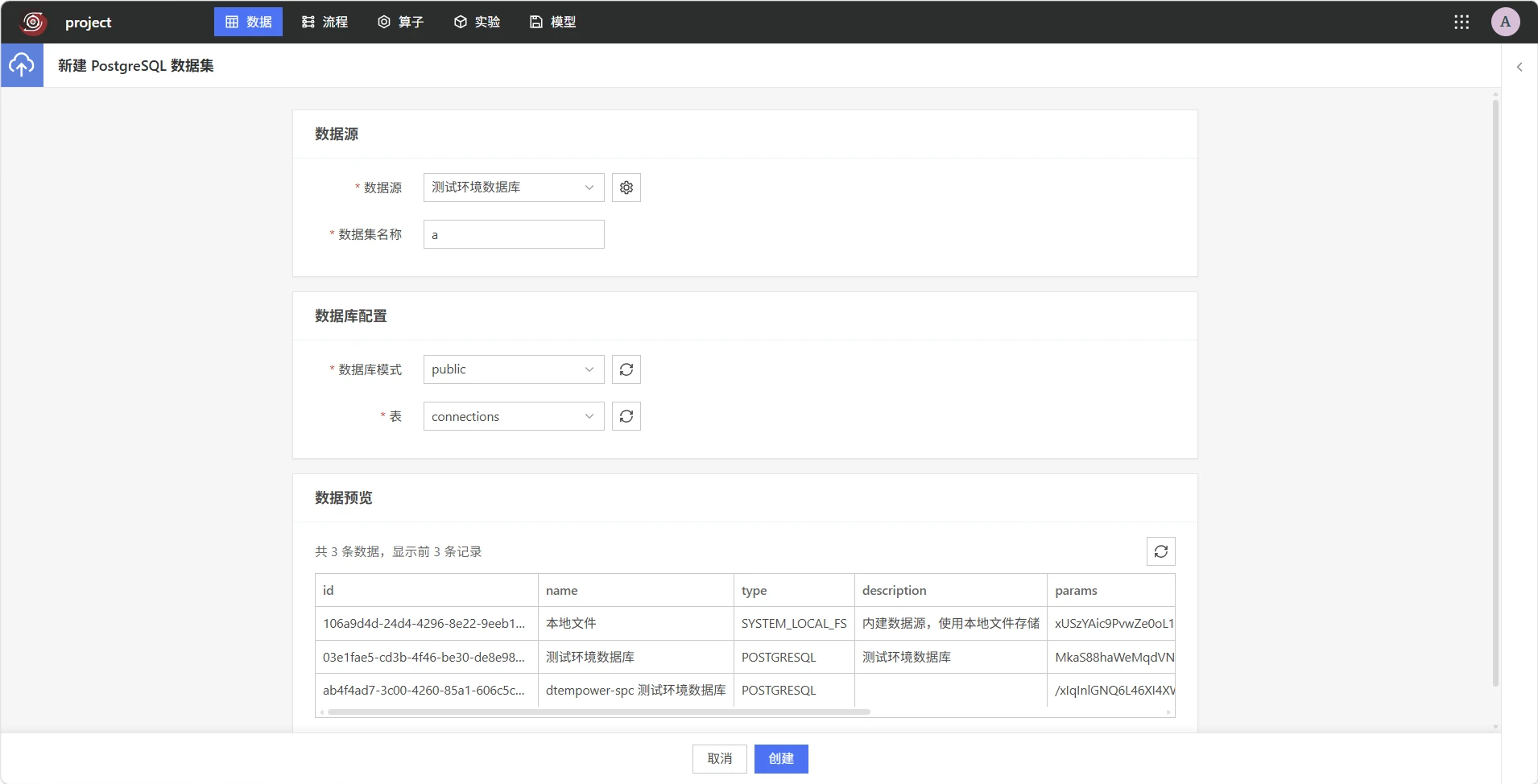This screenshot has height=784, width=1538.
Task: Select params cell xUSzYAic9PvwZe0oL1
Action: [x=1111, y=624]
